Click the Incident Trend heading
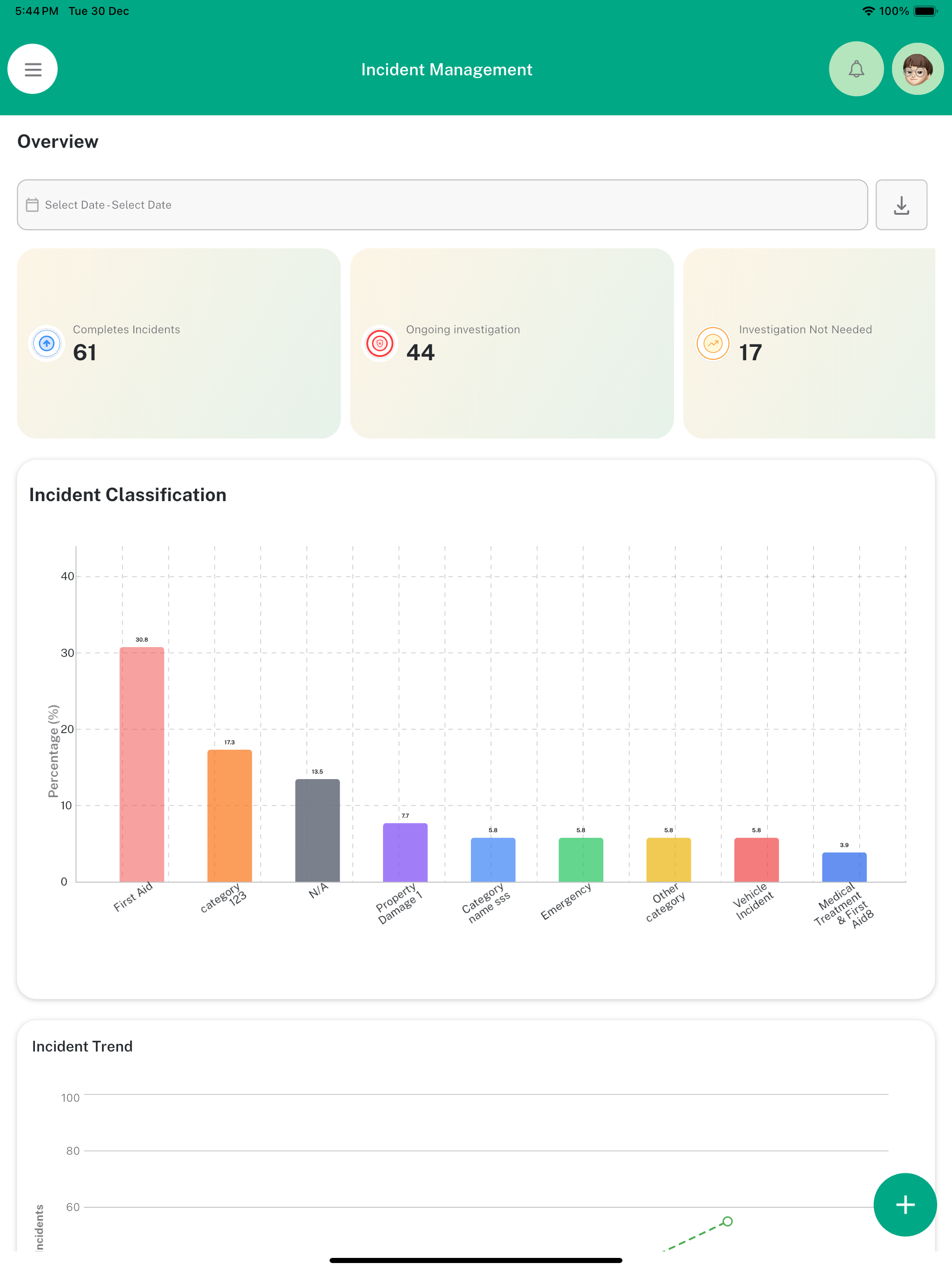The image size is (952, 1270). (x=82, y=1046)
